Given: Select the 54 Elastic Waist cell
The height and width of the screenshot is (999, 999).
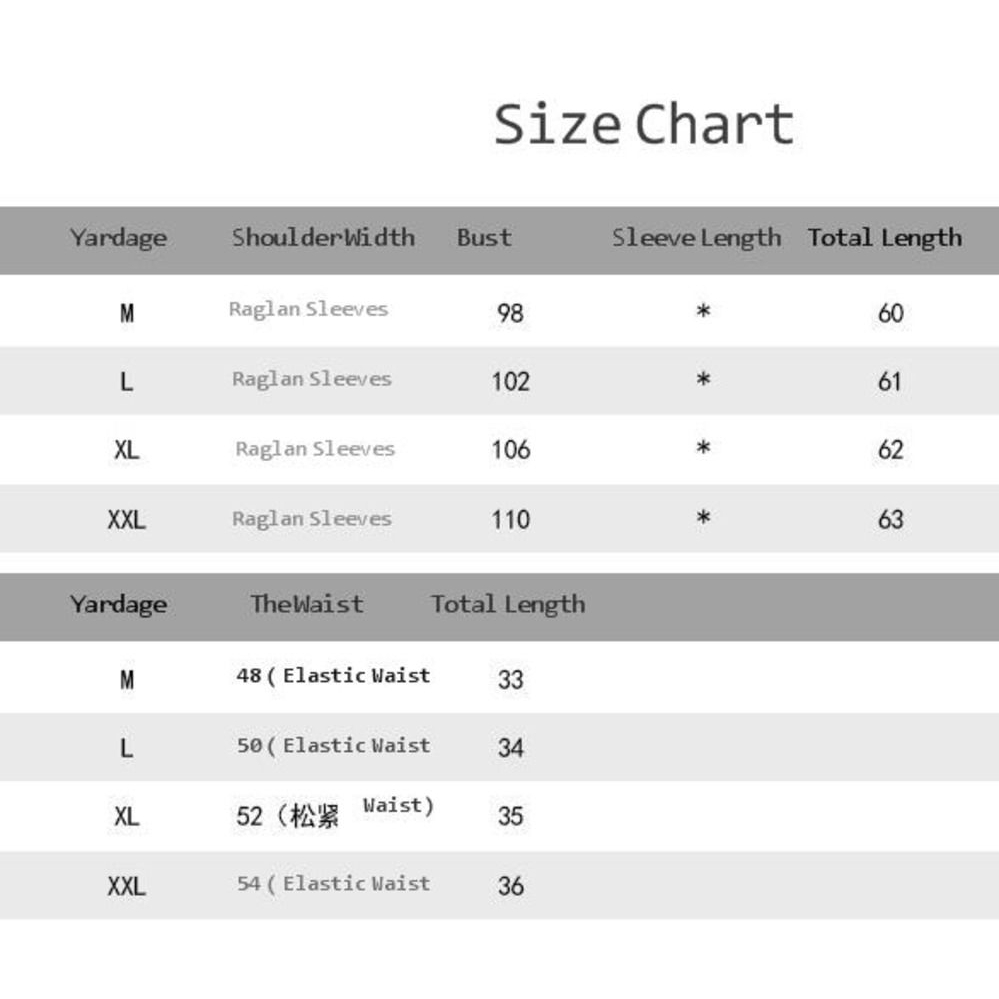Looking at the screenshot, I should [x=333, y=884].
